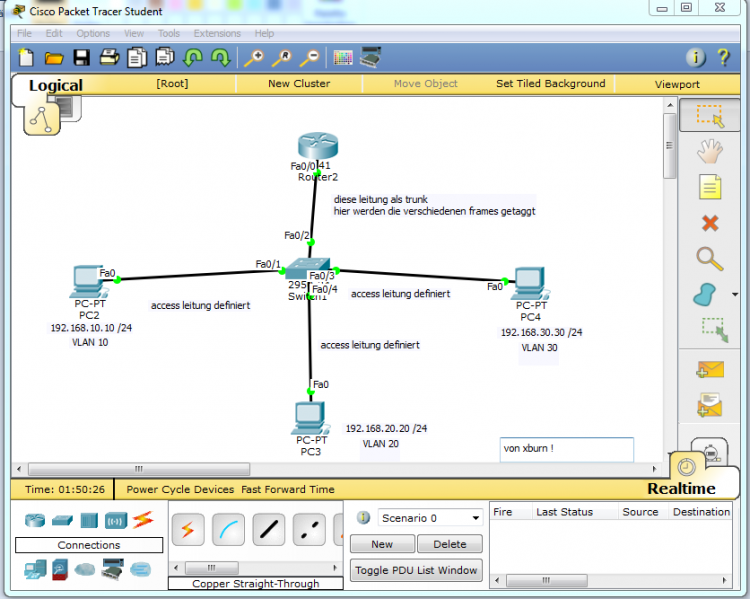This screenshot has width=750, height=599.
Task: Click the Copy icon in toolbar
Action: (x=137, y=57)
